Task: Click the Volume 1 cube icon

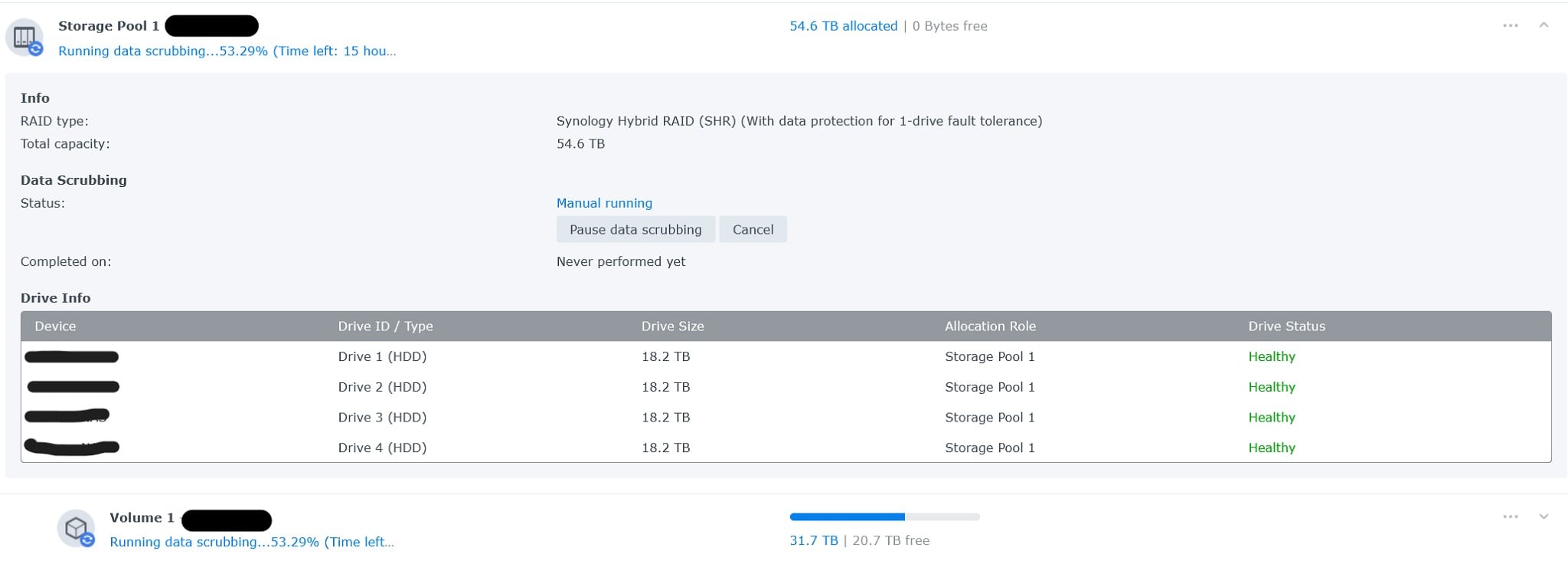Action: [77, 529]
